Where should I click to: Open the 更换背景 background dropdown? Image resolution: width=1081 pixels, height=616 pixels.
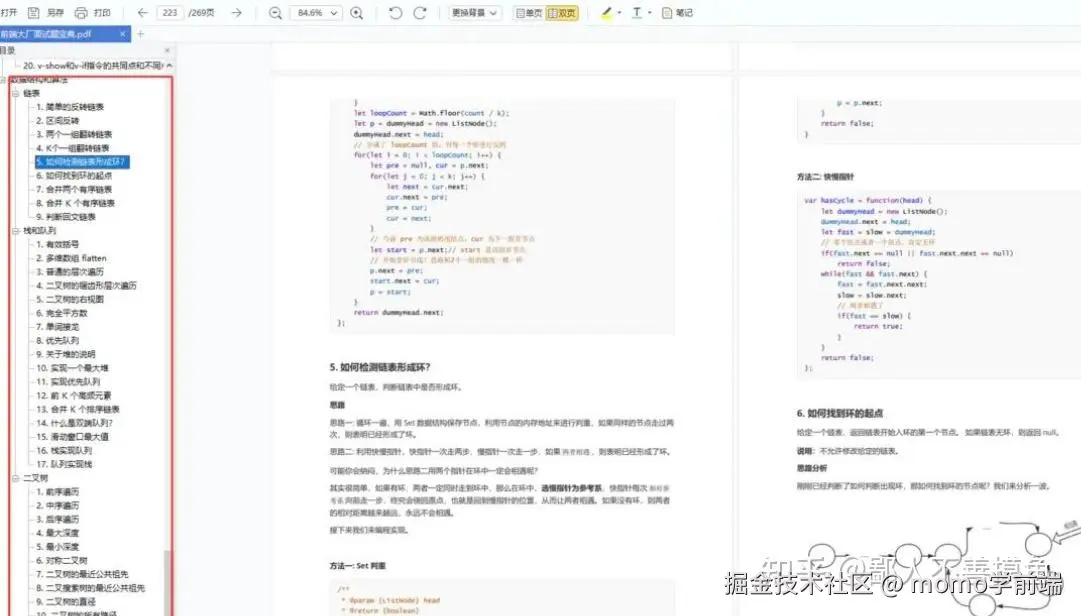(x=474, y=12)
